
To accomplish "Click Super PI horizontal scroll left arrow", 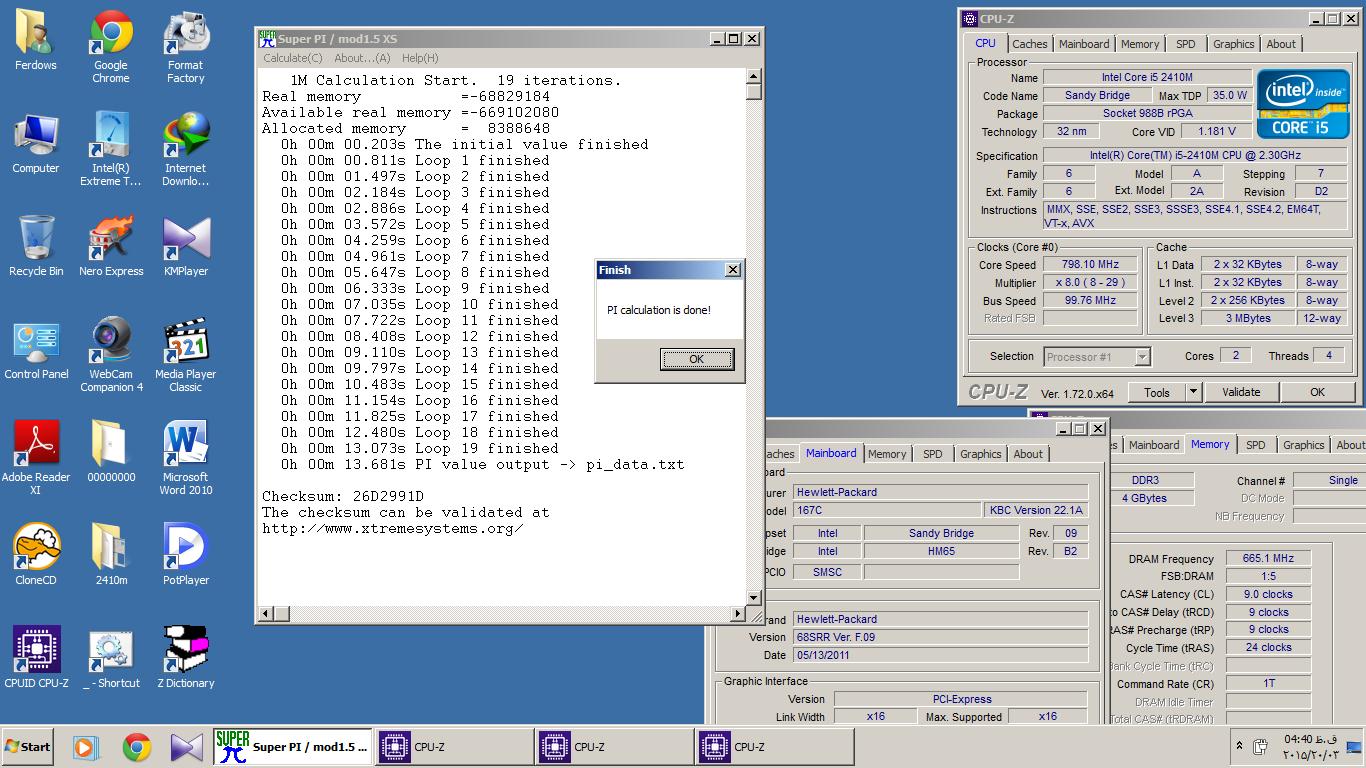I will coord(266,614).
